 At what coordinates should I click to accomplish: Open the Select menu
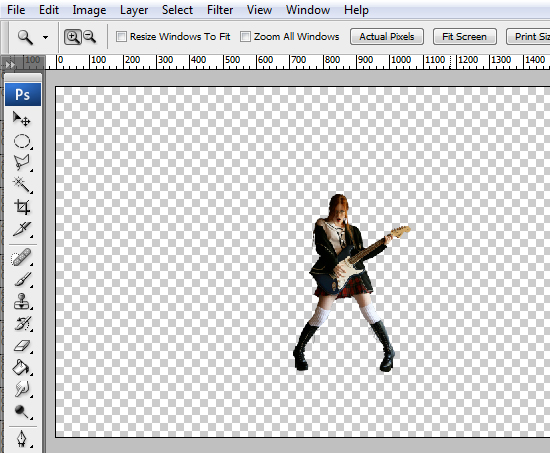click(177, 10)
